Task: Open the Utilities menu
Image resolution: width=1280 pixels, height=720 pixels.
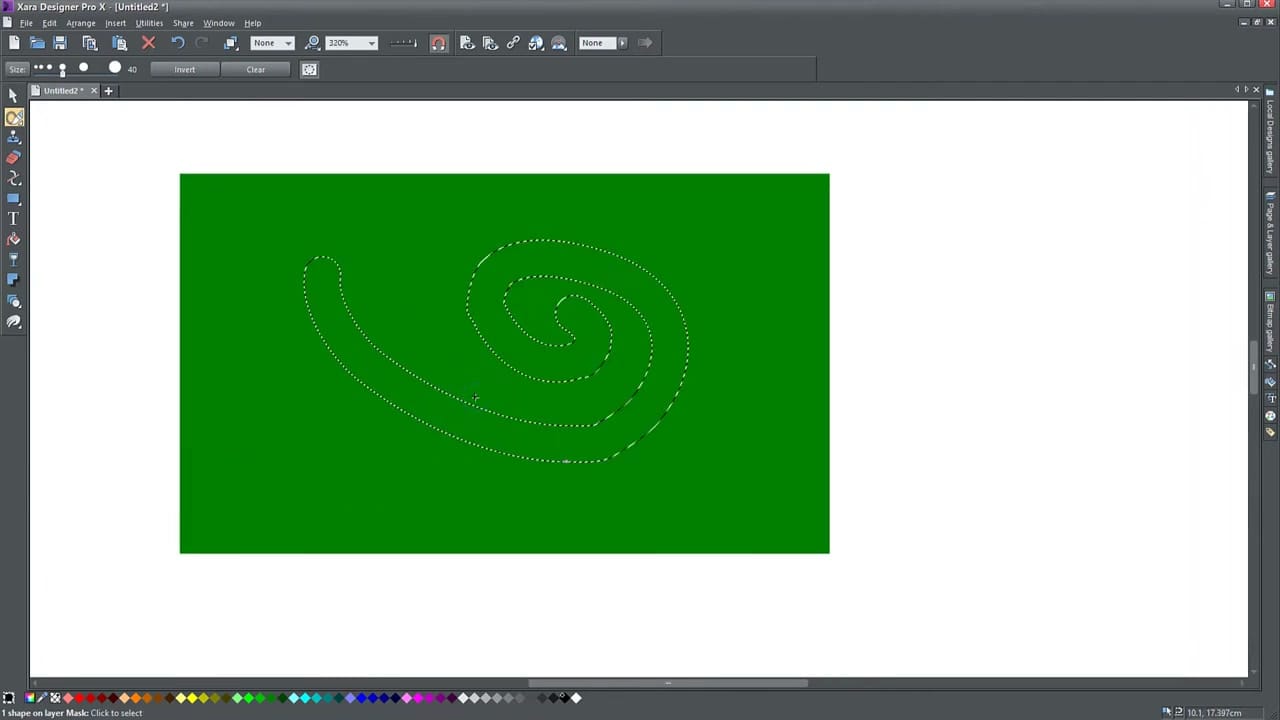Action: (148, 23)
